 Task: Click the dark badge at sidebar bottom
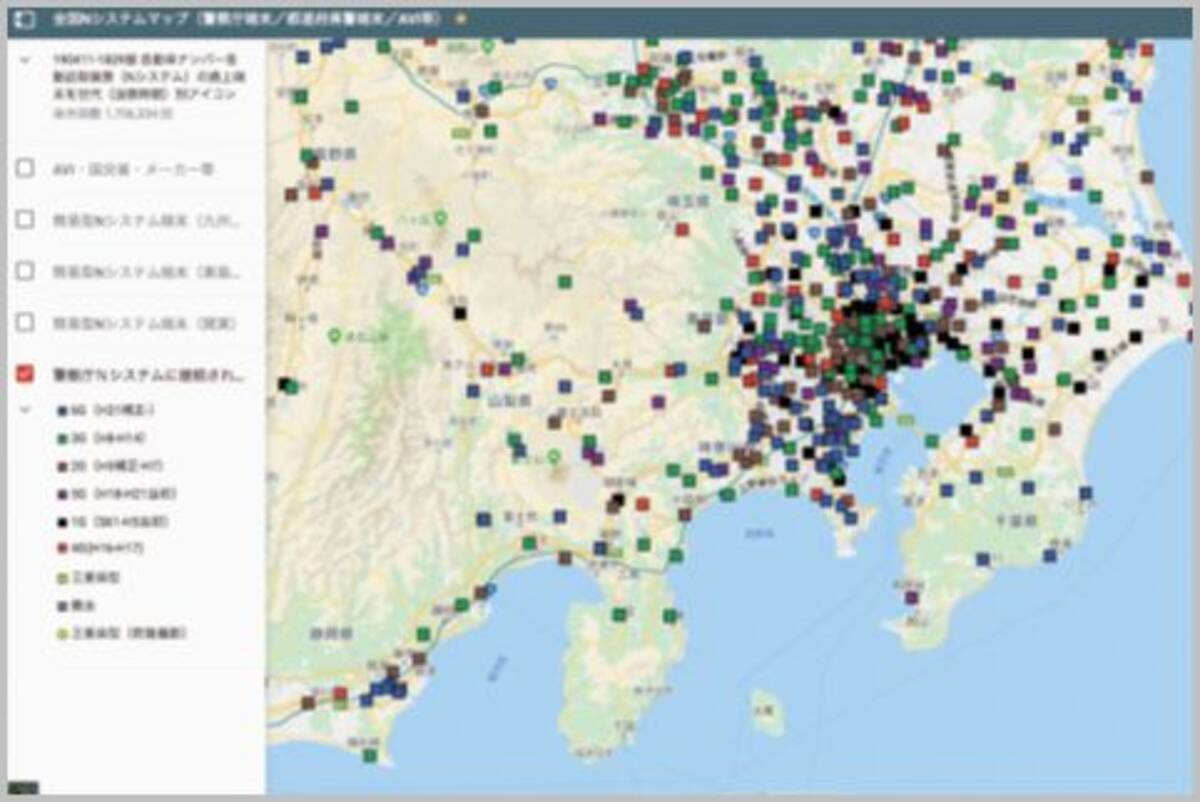(x=23, y=788)
